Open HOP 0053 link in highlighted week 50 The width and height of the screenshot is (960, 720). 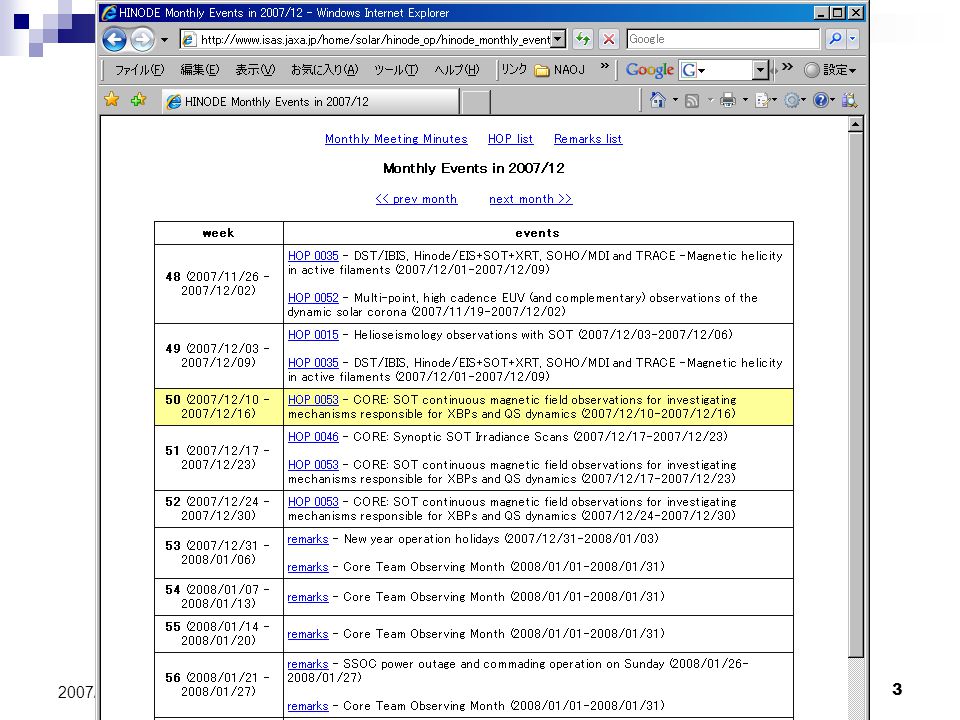point(313,400)
